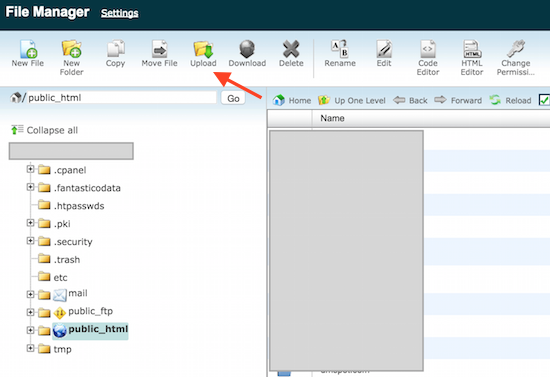Click the Download globe icon
Viewport: 550px width, 377px height.
click(247, 49)
